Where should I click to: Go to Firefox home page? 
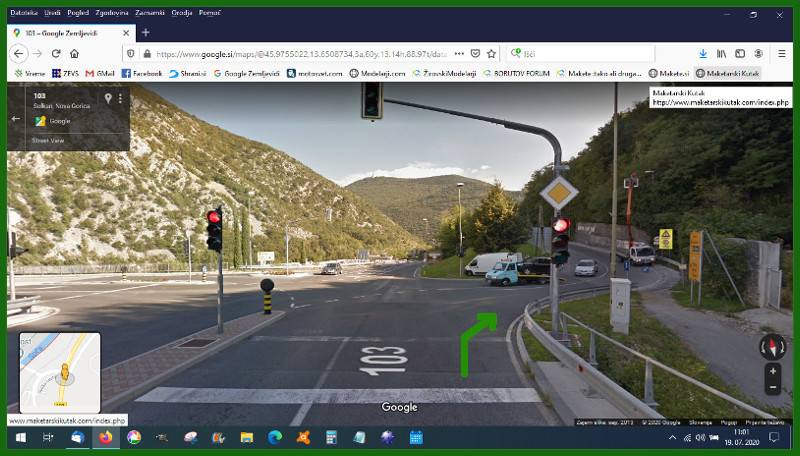point(74,53)
